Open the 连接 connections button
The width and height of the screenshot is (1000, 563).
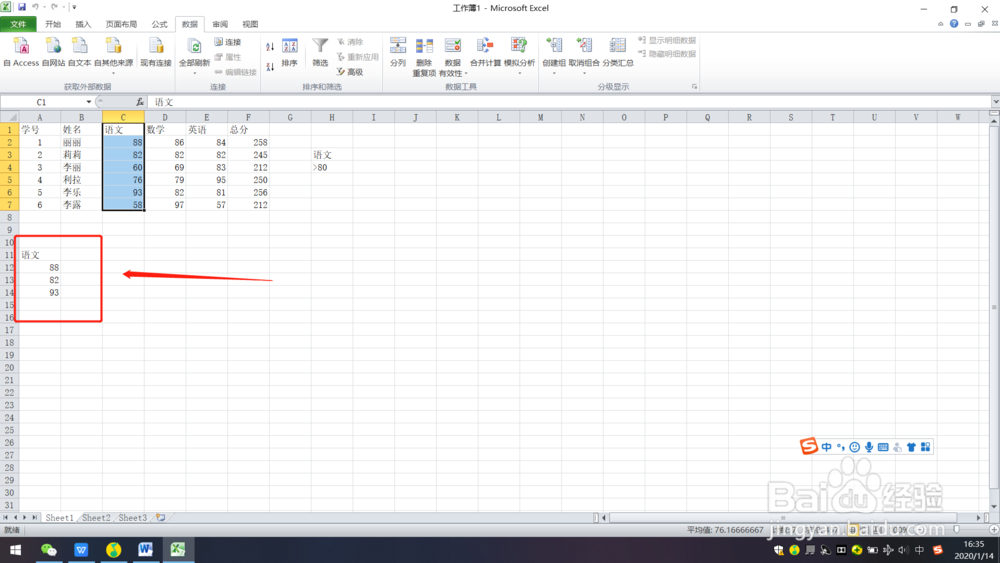228,41
